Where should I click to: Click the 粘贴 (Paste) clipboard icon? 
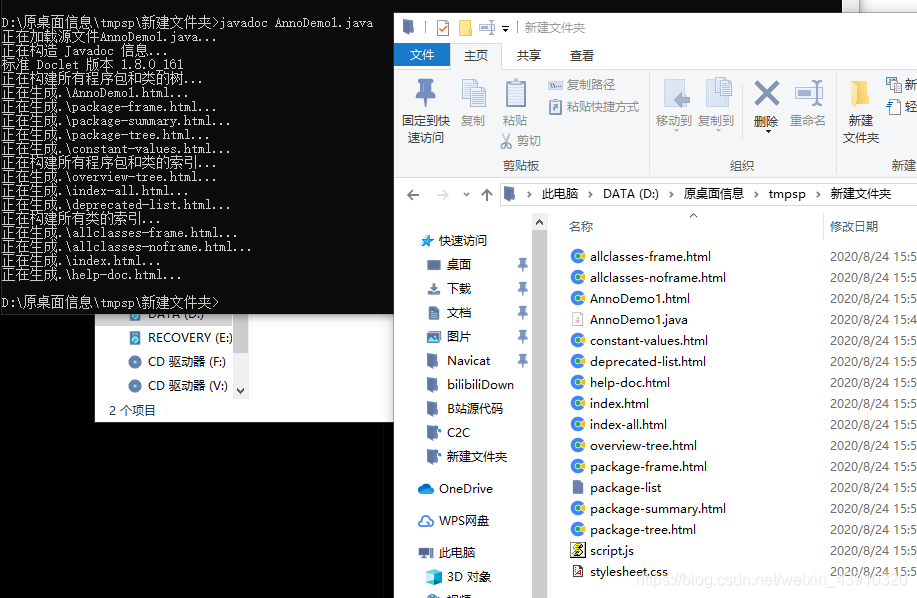514,95
